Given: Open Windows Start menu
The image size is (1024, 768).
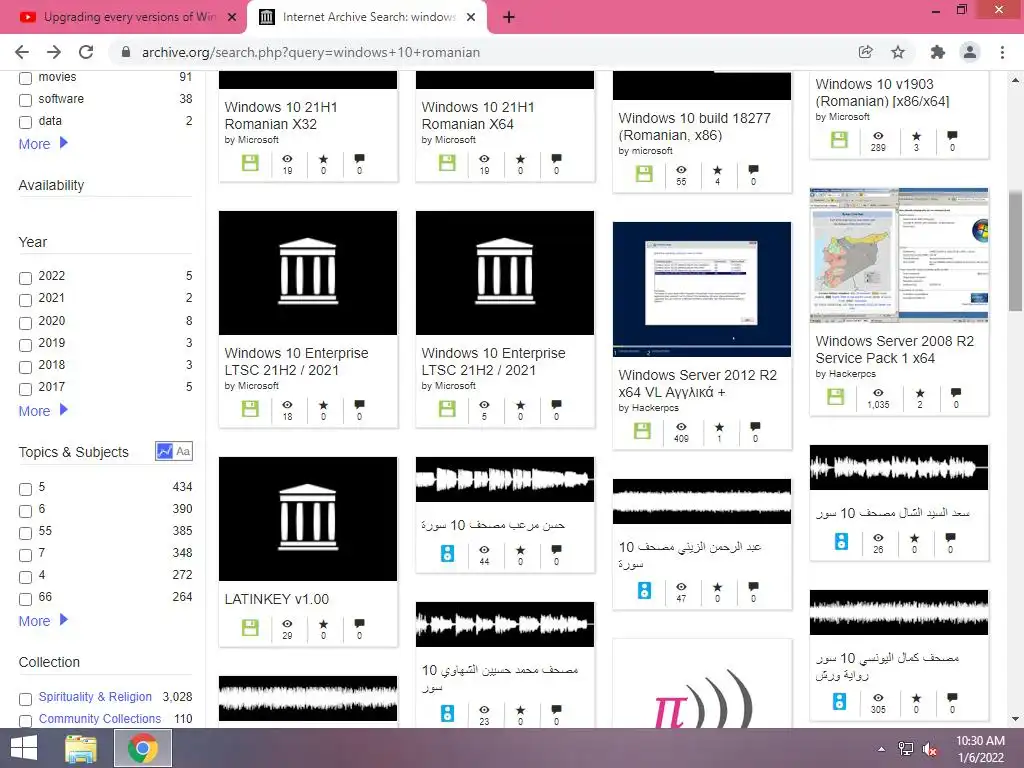Looking at the screenshot, I should (x=24, y=748).
